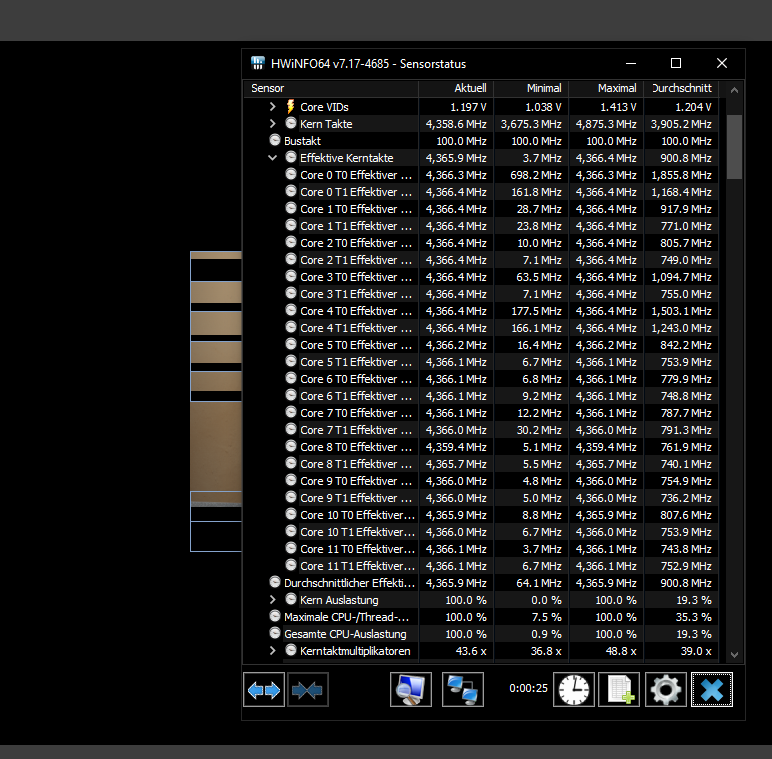772x759 pixels.
Task: Minimize the HWiNFO64 Sensorstatus window
Action: tap(631, 63)
